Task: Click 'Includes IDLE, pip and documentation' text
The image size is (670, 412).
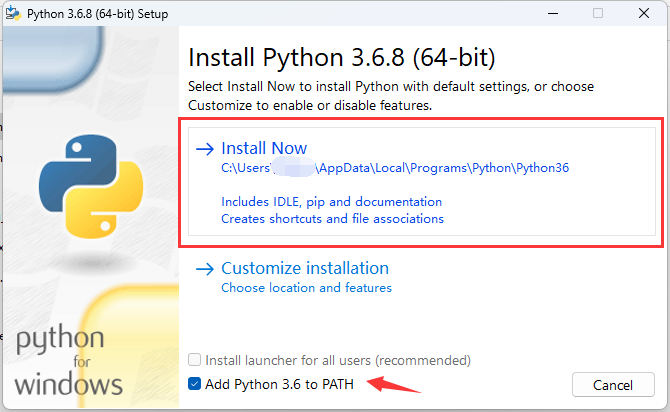Action: point(332,202)
